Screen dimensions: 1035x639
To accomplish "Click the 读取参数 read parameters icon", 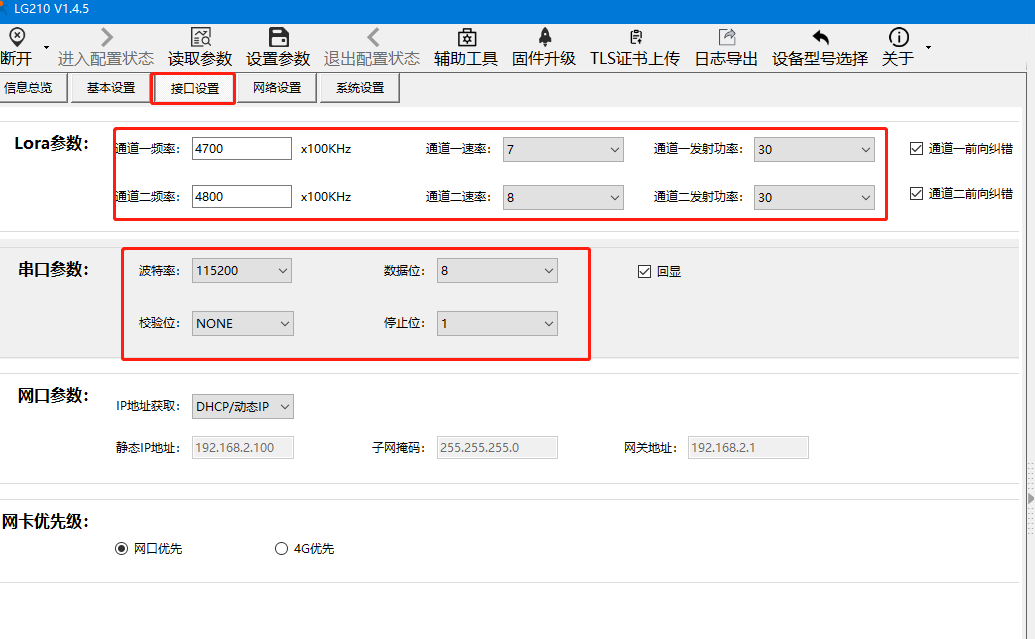I will (x=200, y=38).
